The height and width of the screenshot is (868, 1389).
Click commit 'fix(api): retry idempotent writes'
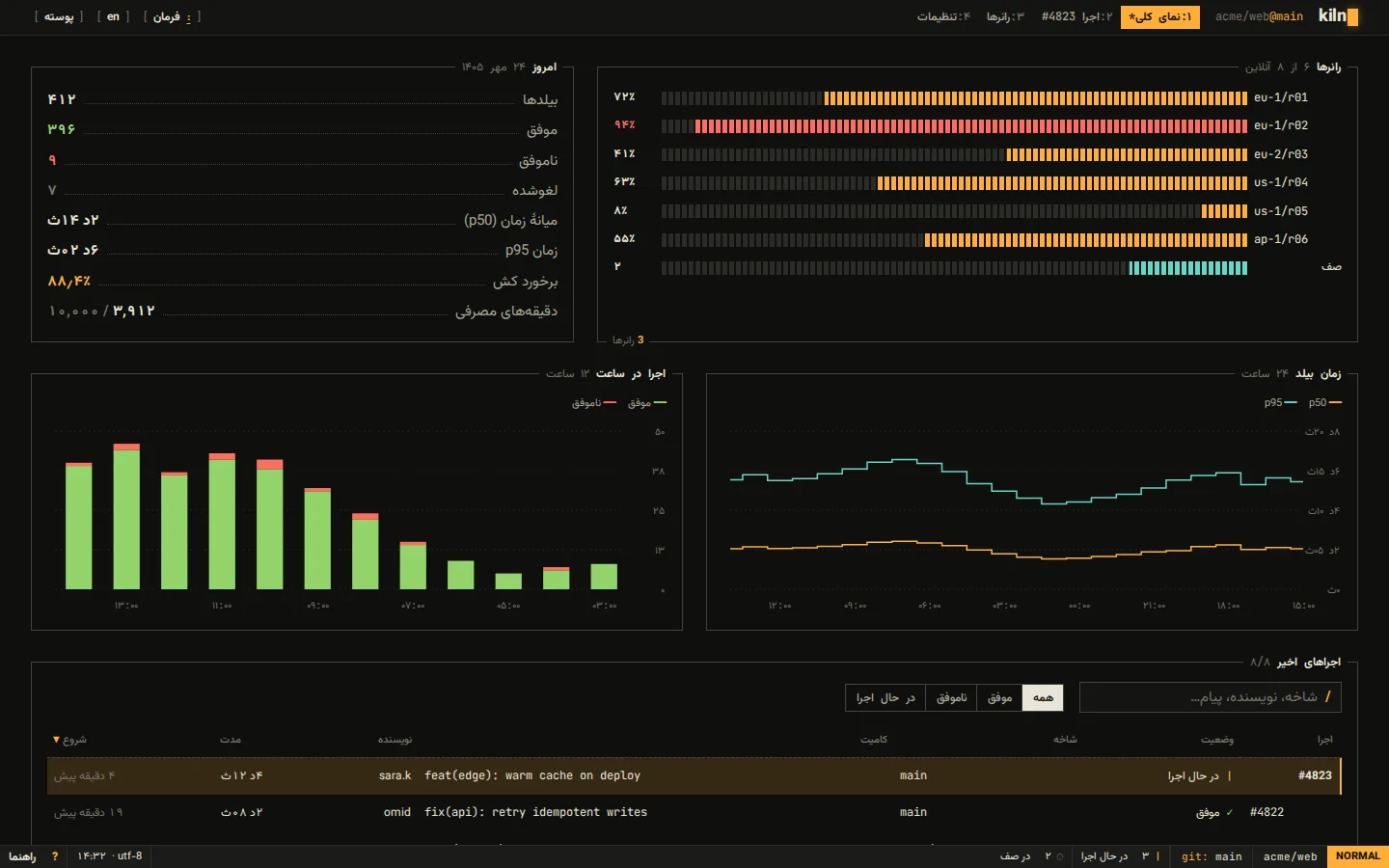pos(535,812)
